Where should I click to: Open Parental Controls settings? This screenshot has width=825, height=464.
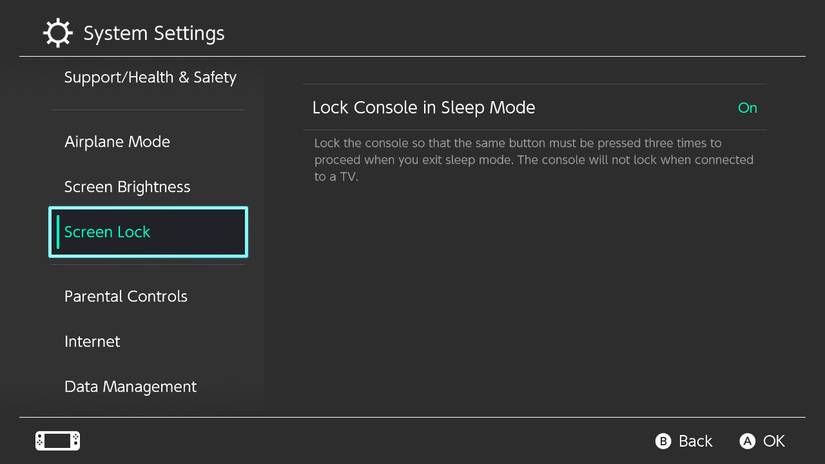(x=126, y=297)
